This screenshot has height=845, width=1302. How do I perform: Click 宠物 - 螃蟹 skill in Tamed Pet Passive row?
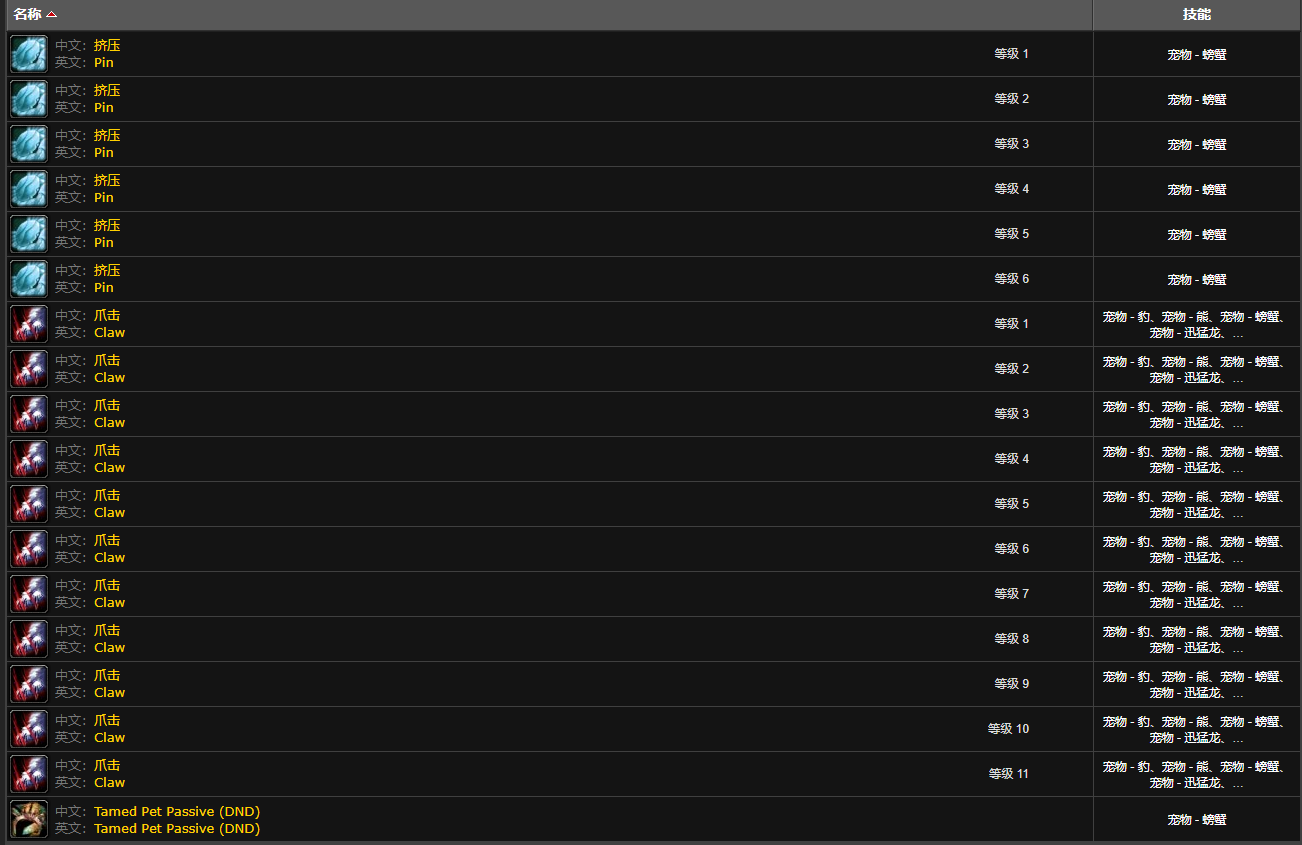pos(1197,819)
